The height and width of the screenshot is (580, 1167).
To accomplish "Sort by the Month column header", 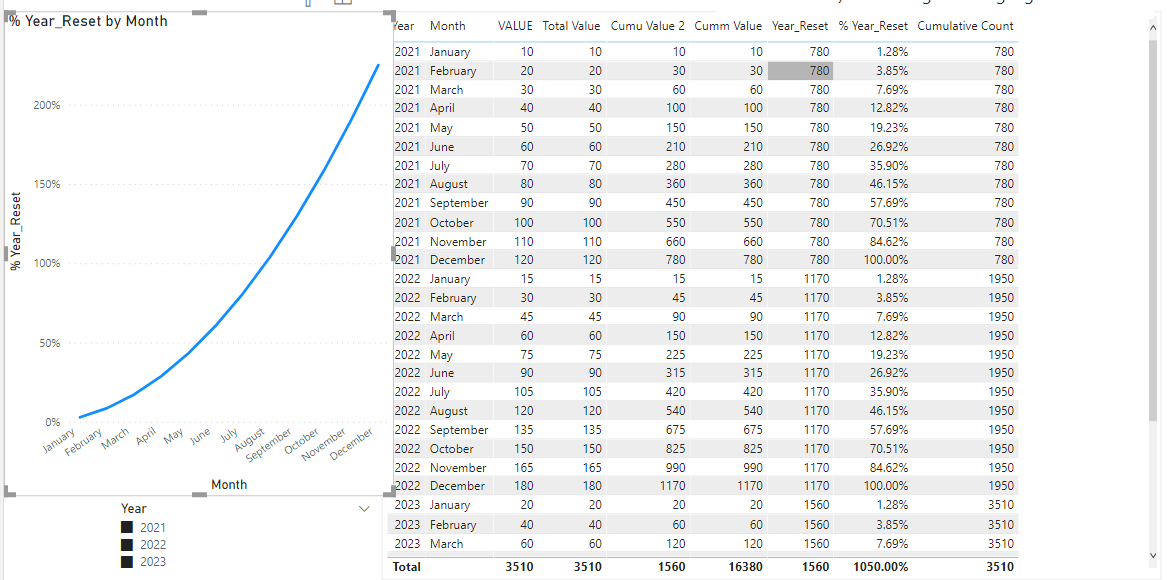I will pyautogui.click(x=447, y=26).
